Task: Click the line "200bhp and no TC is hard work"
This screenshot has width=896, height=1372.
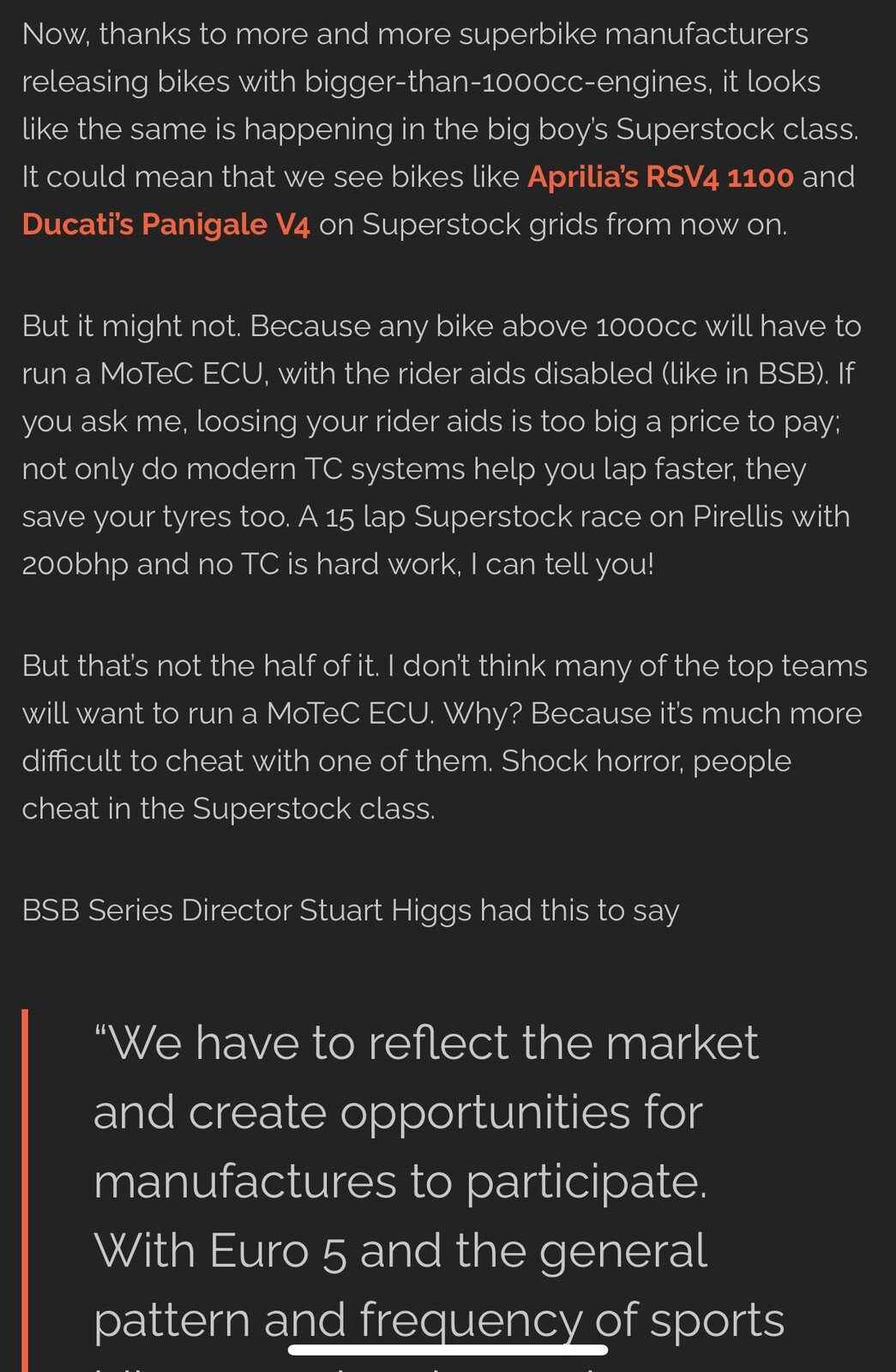Action: [338, 564]
